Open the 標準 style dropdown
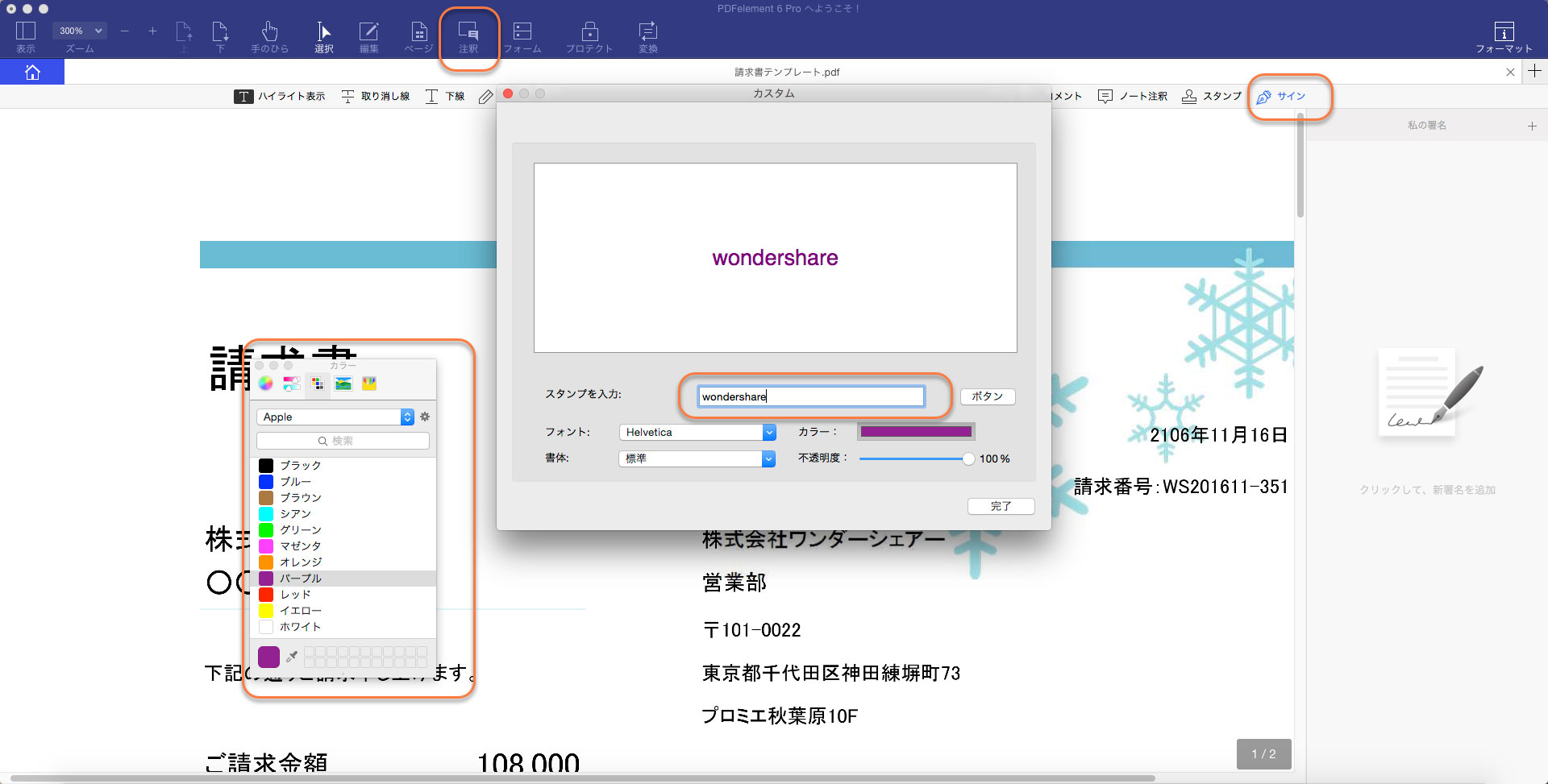 (697, 458)
